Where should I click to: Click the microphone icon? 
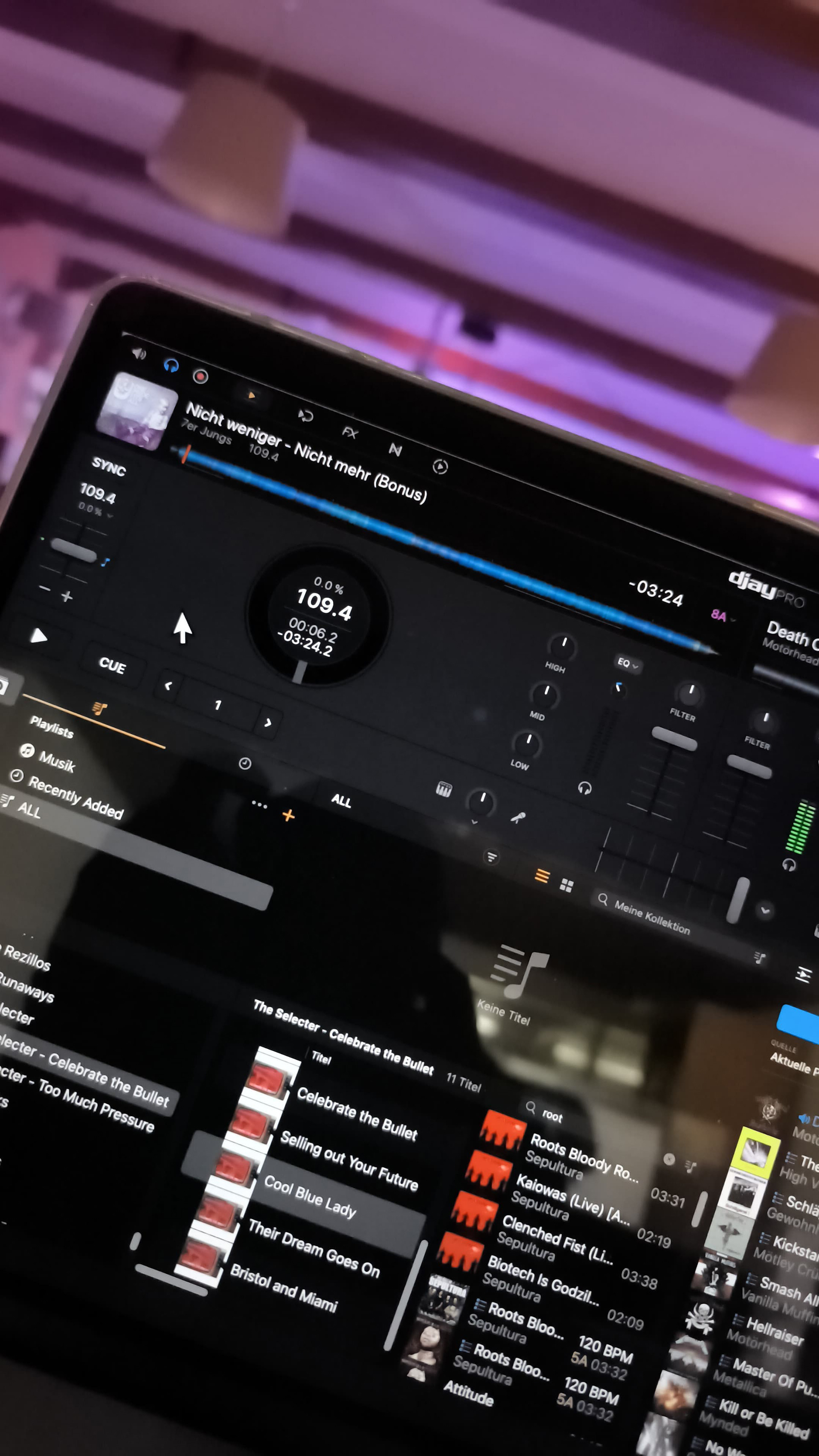pyautogui.click(x=518, y=817)
